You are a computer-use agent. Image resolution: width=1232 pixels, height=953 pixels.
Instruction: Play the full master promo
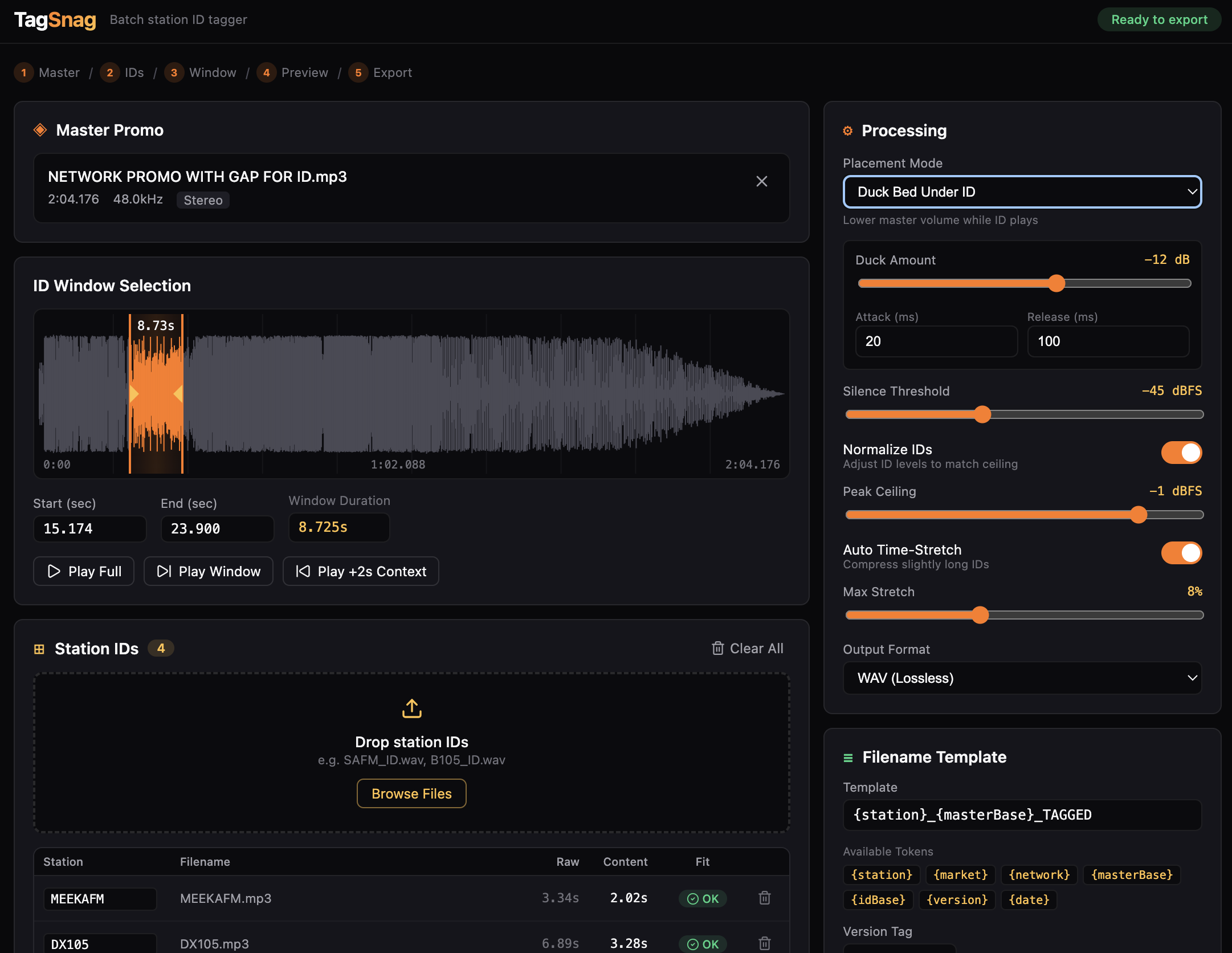pos(84,571)
